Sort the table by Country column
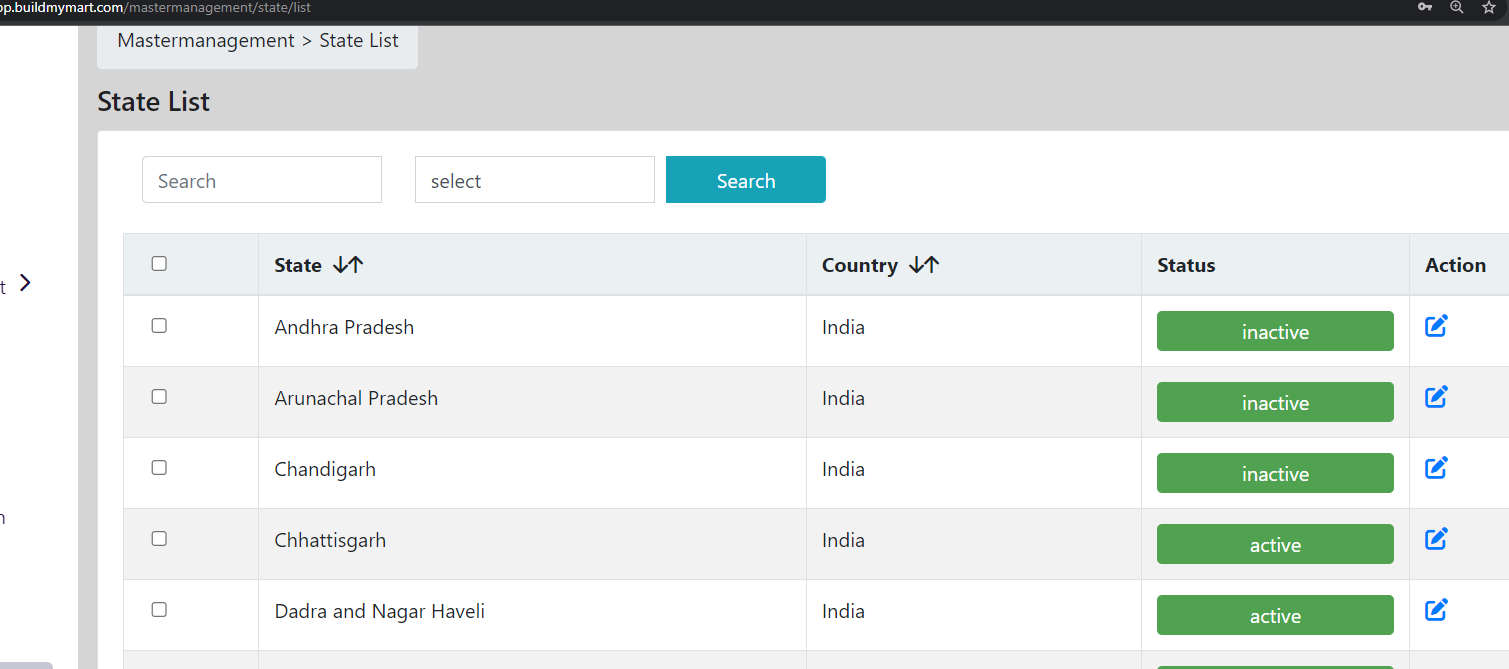Screen dimensions: 1509x669 pyautogui.click(x=924, y=265)
